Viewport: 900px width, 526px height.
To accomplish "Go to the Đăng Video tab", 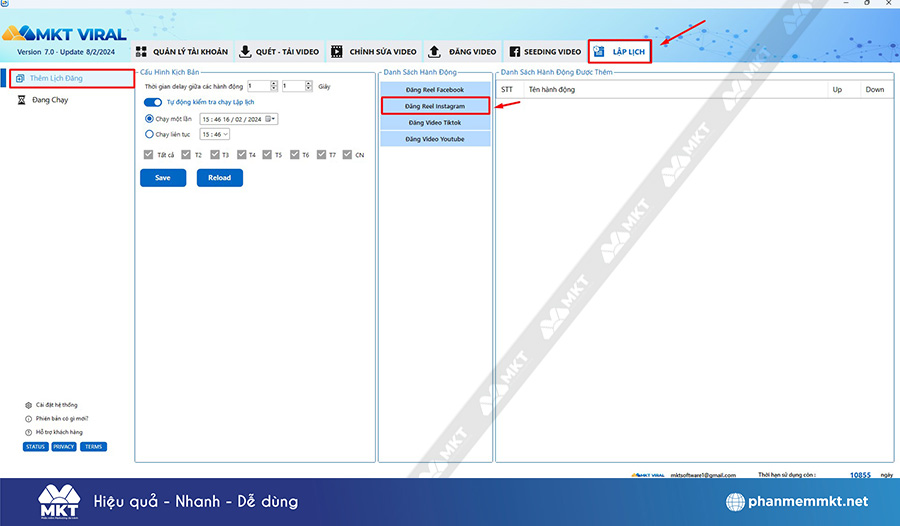I will tap(463, 52).
